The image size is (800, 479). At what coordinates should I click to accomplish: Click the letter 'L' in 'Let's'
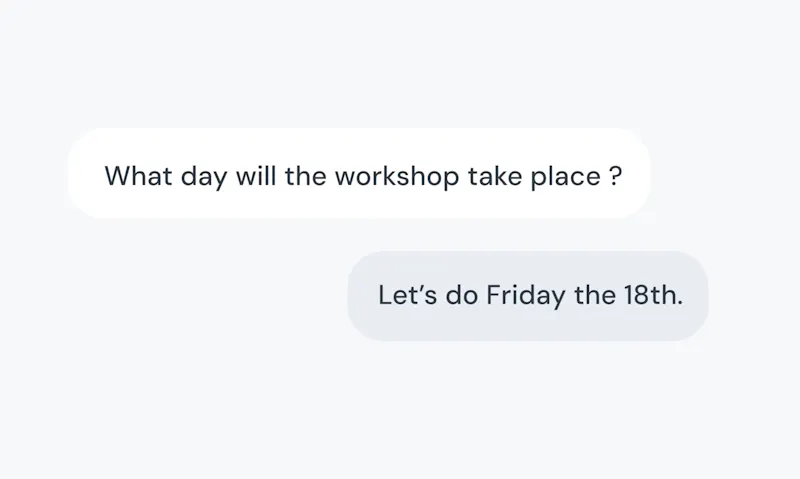[x=385, y=295]
